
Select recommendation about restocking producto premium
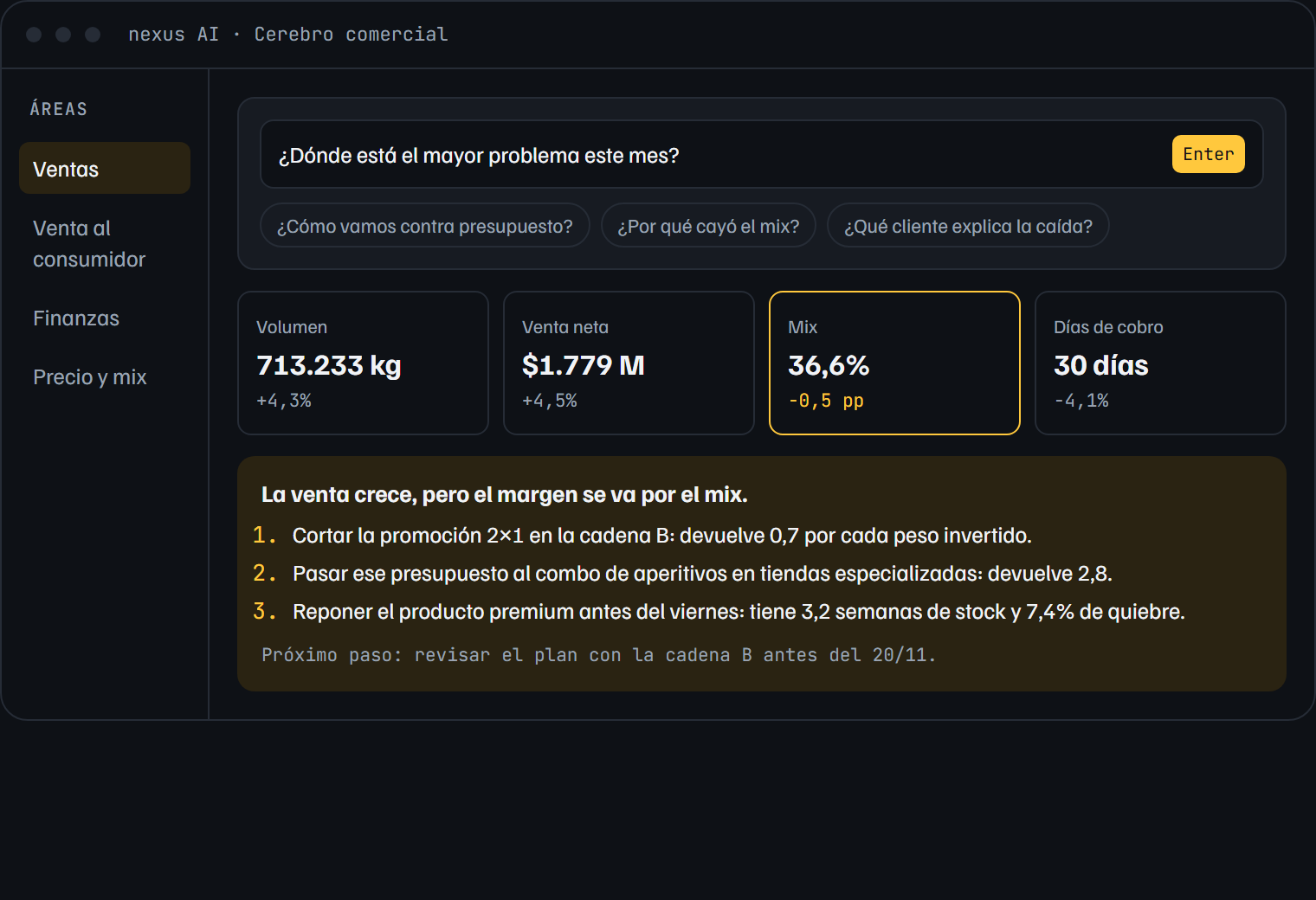(739, 612)
